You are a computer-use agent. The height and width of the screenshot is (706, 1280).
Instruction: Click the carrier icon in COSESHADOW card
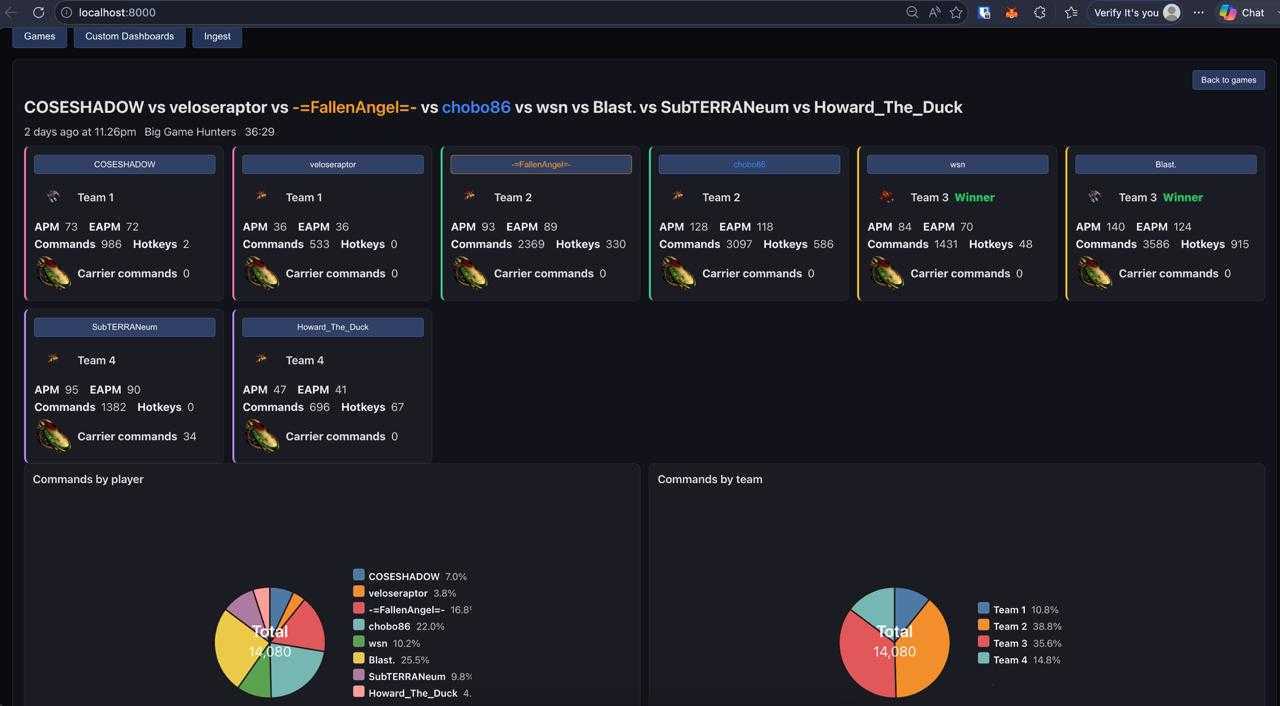point(53,273)
